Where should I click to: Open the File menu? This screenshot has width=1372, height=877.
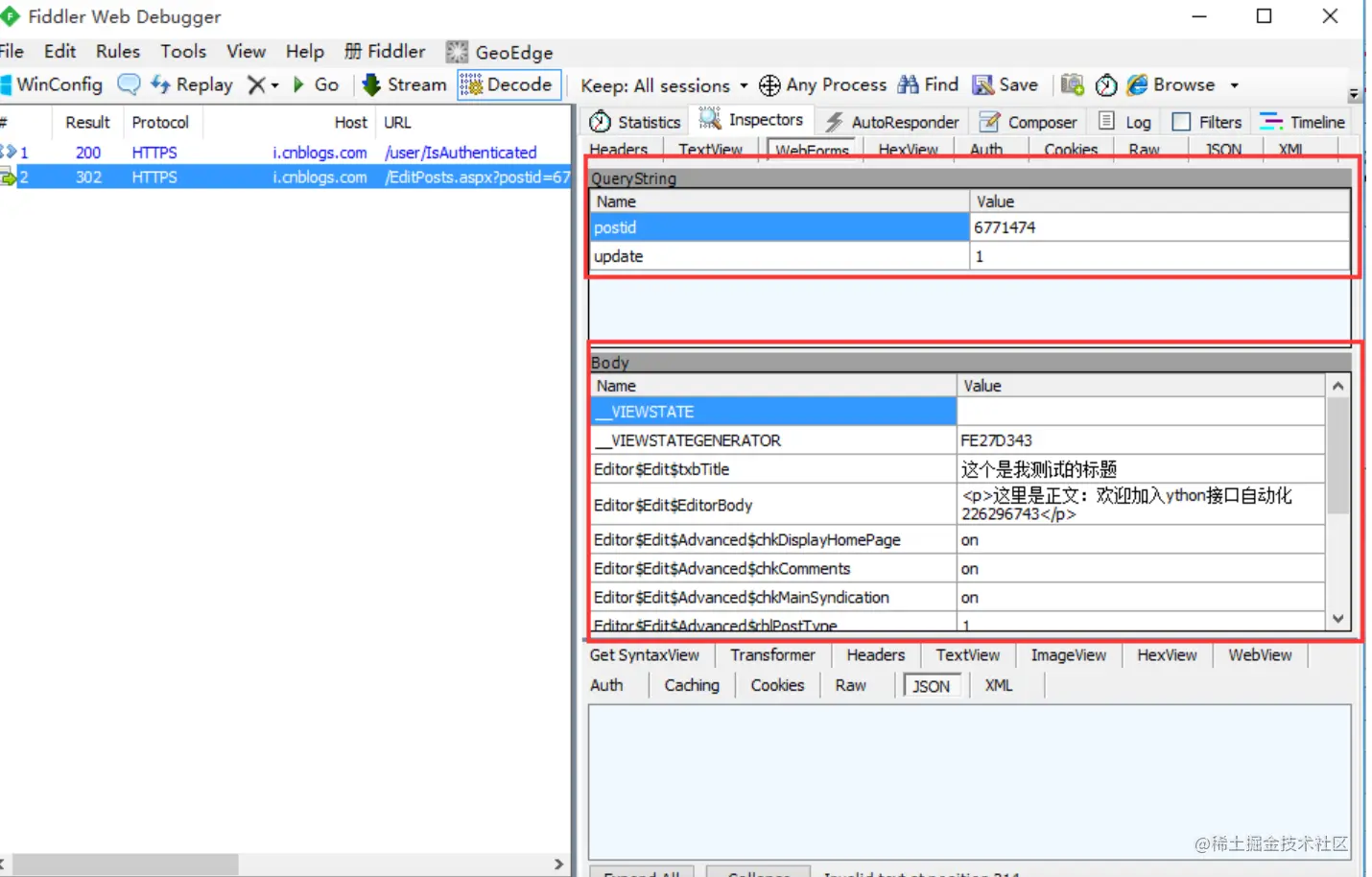click(x=12, y=51)
